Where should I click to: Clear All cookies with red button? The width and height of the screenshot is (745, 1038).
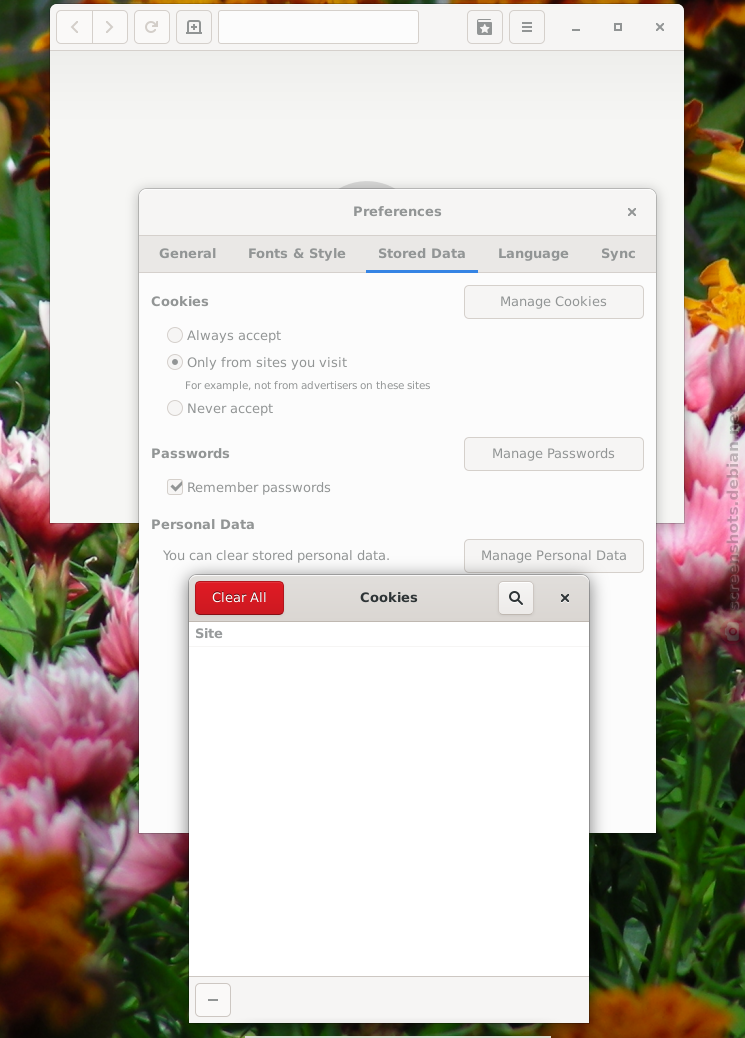pyautogui.click(x=239, y=598)
